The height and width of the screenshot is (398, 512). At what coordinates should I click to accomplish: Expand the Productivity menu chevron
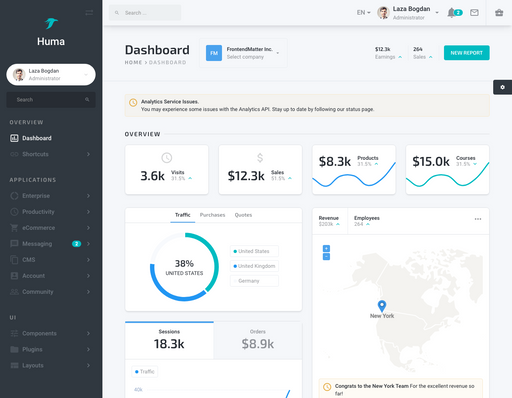point(88,212)
